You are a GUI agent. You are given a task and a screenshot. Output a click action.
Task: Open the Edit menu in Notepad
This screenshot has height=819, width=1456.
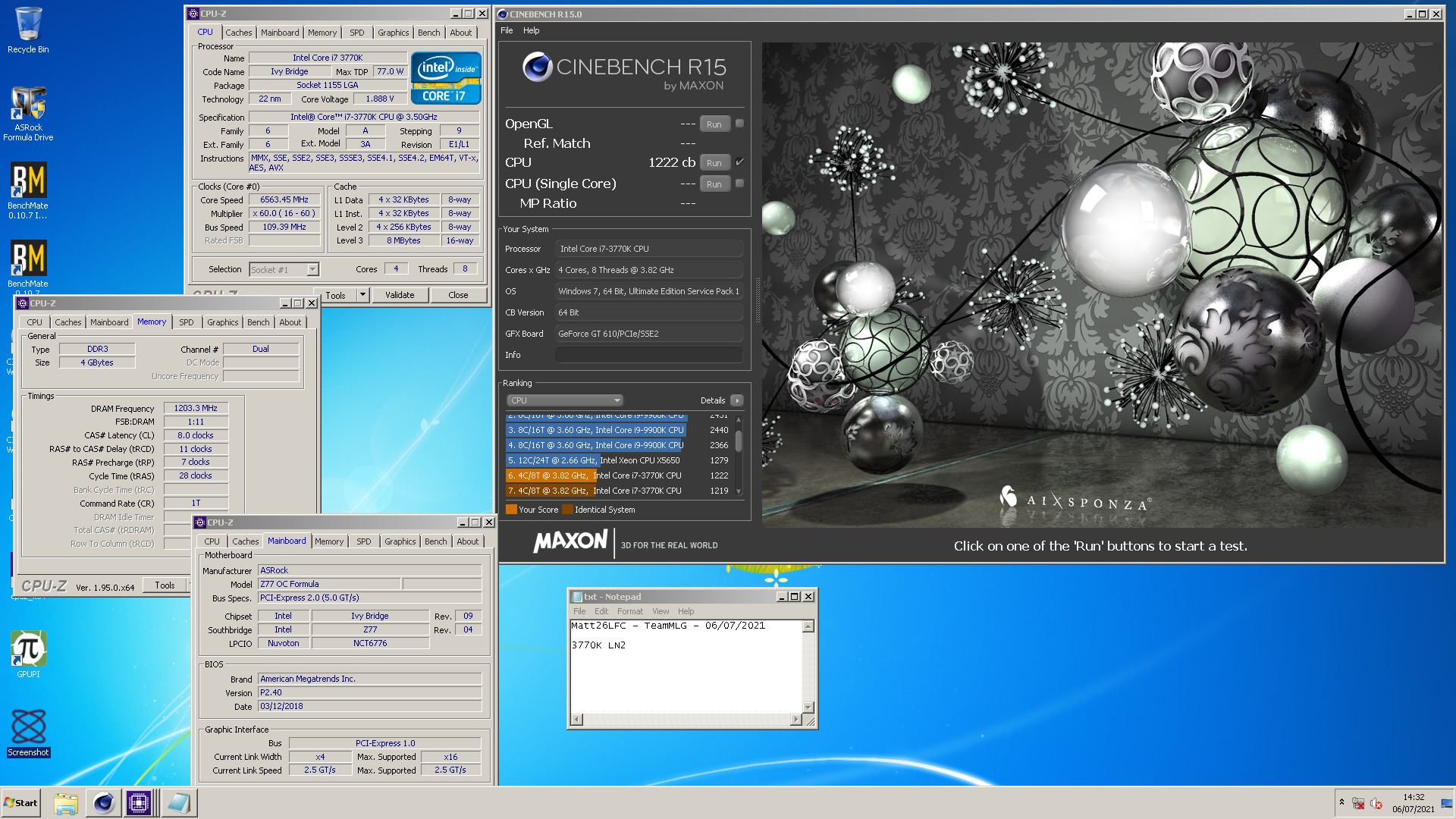601,611
